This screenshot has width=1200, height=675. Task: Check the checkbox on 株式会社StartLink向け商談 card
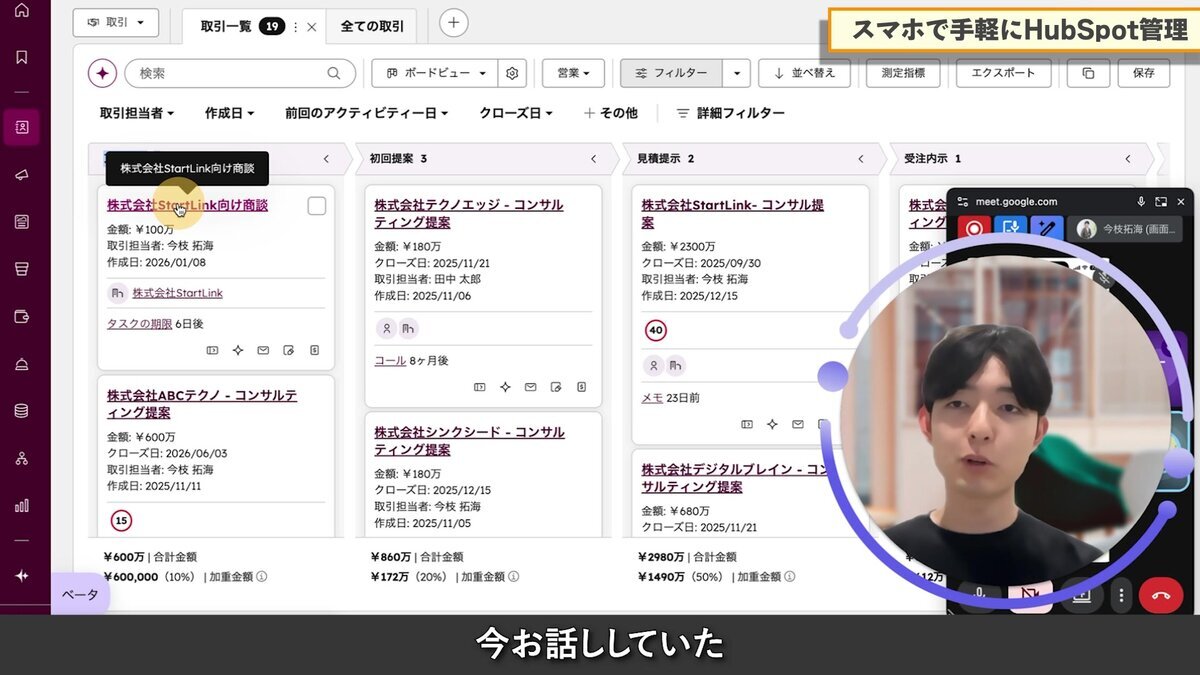(x=316, y=205)
